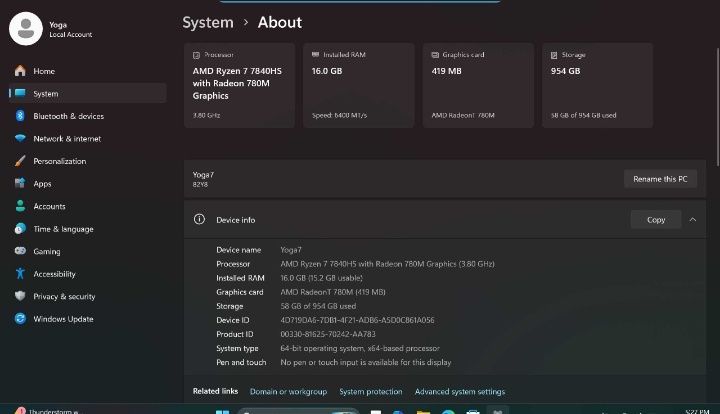Open Time & language clock icon
The height and width of the screenshot is (414, 720).
pos(20,228)
